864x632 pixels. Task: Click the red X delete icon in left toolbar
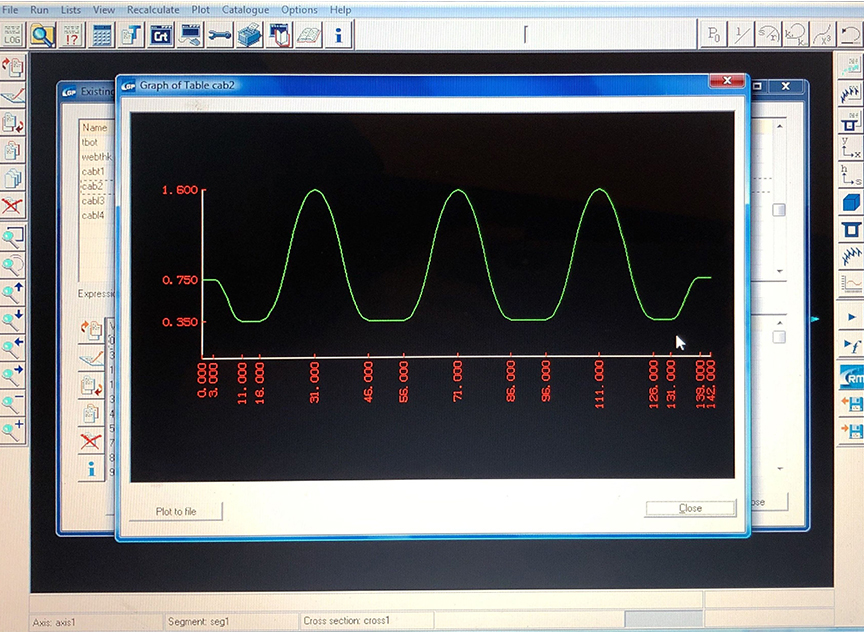point(13,207)
